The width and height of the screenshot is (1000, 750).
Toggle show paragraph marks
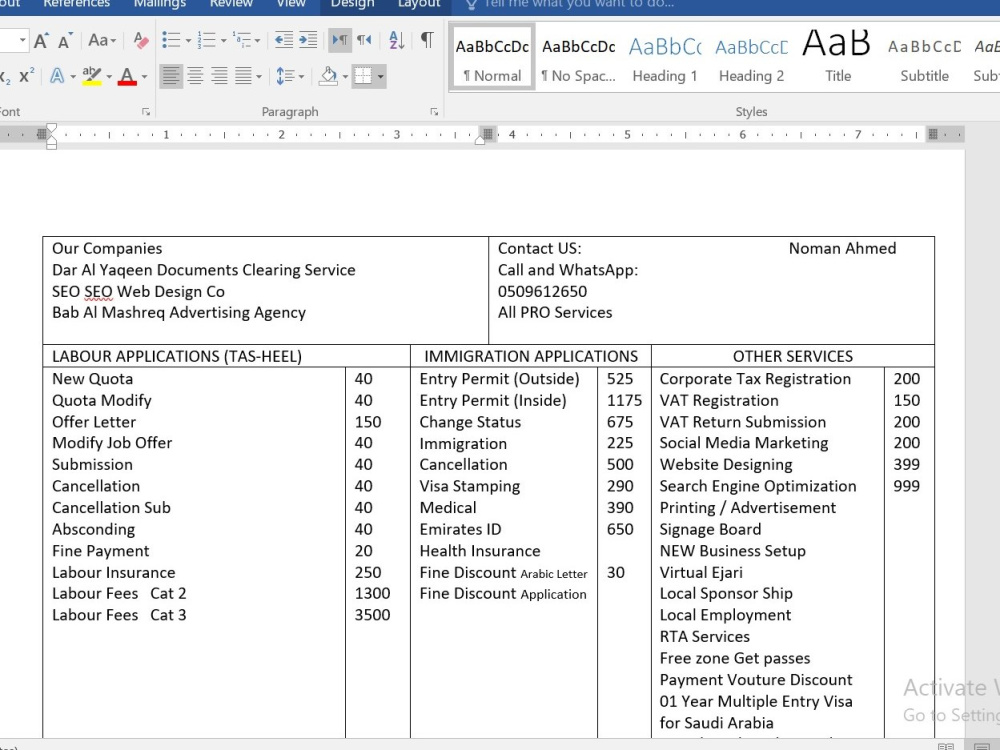coord(427,40)
